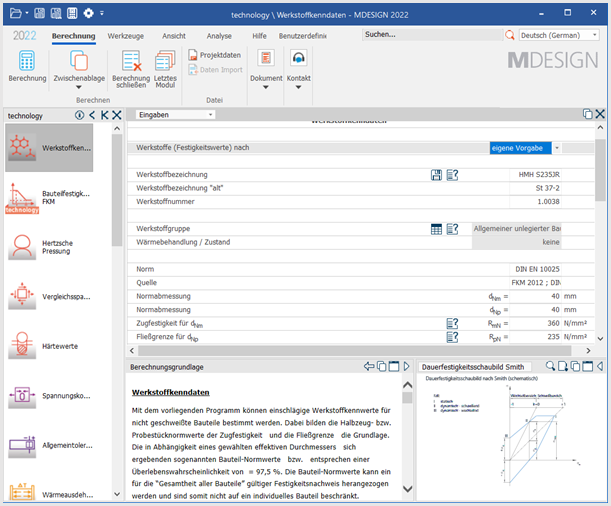
Task: Click the Projektdaten button
Action: tap(215, 55)
